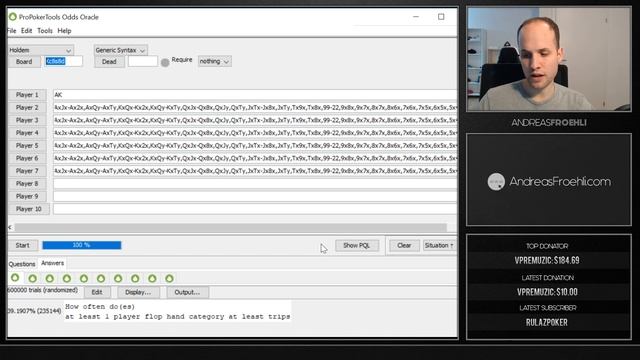
Task: Click the fourth green answer circle icon
Action: click(67, 278)
